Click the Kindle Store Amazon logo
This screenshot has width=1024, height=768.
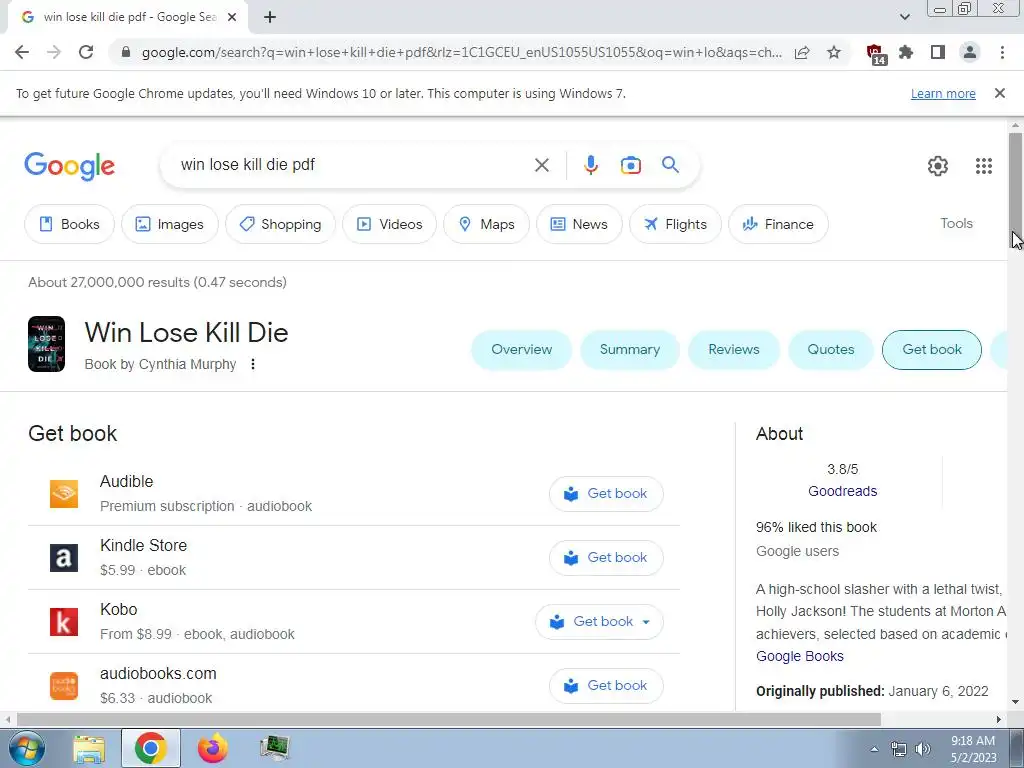click(64, 558)
